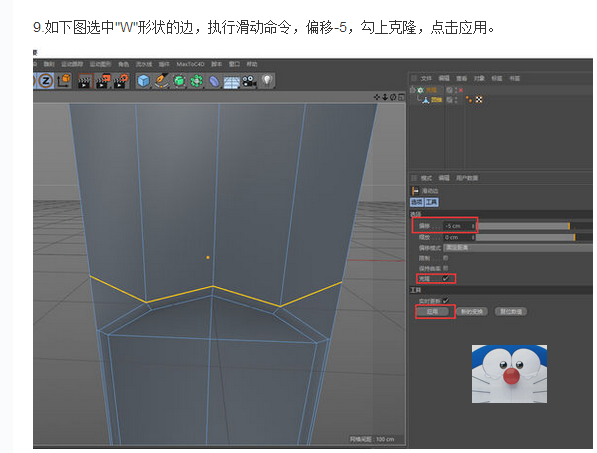The width and height of the screenshot is (597, 453).
Task: Click the red X generator disable toggle
Action: point(461,90)
